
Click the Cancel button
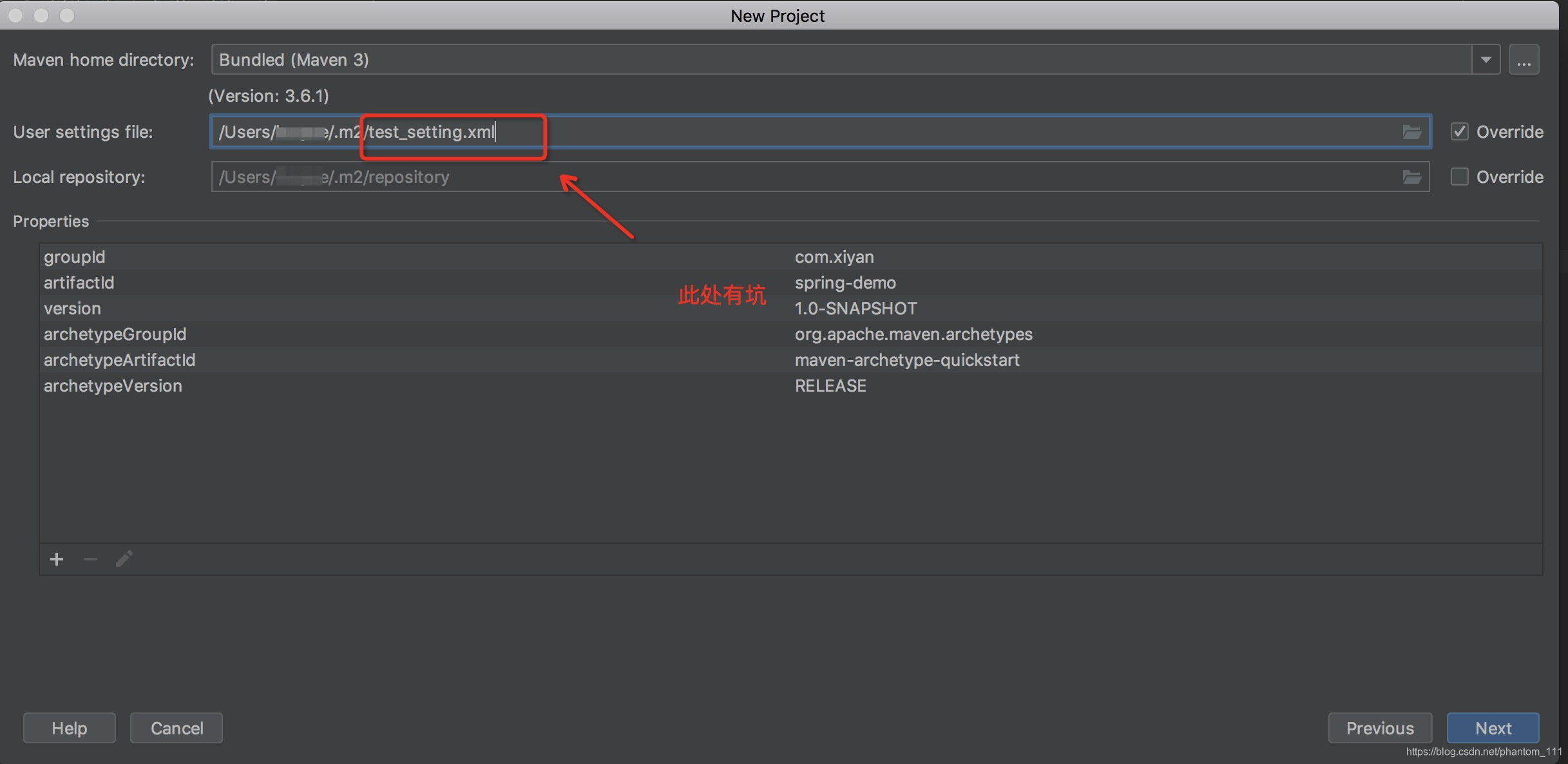(177, 728)
